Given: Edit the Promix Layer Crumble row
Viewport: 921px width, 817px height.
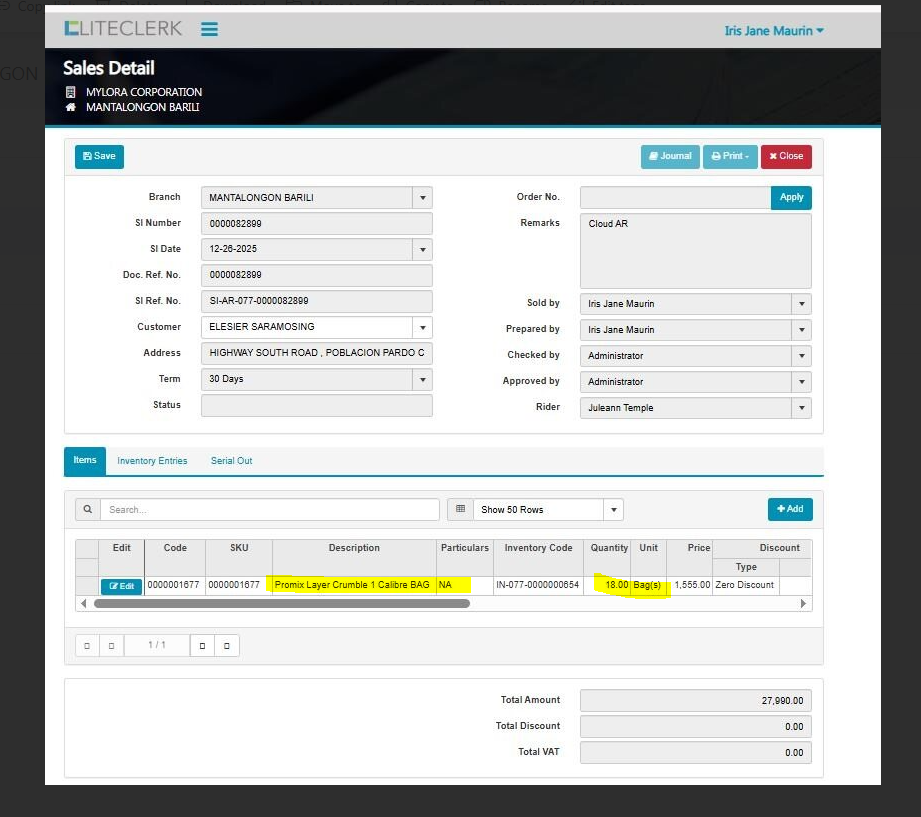Looking at the screenshot, I should point(121,586).
